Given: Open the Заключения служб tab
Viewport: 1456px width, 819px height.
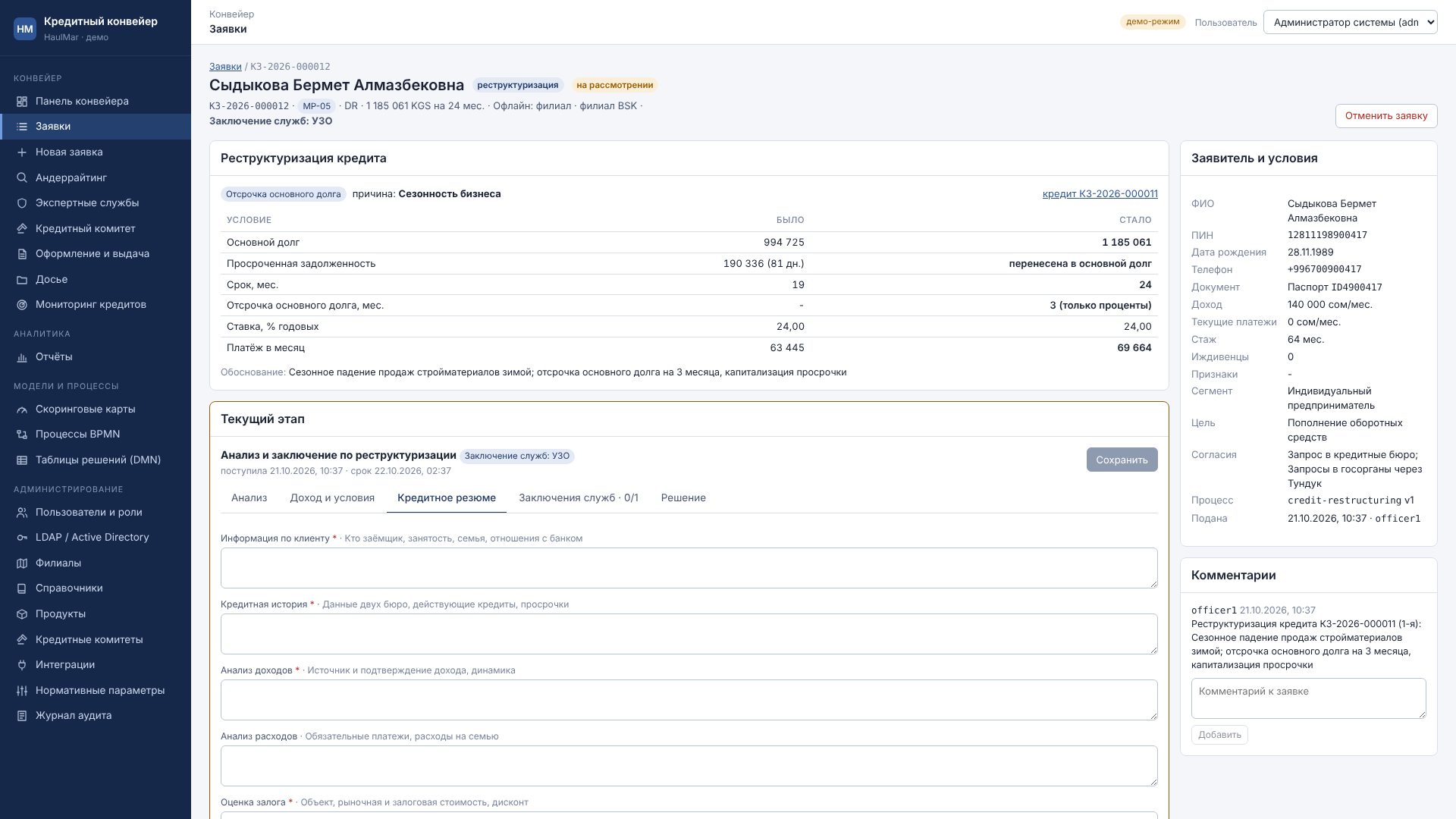Looking at the screenshot, I should [579, 498].
